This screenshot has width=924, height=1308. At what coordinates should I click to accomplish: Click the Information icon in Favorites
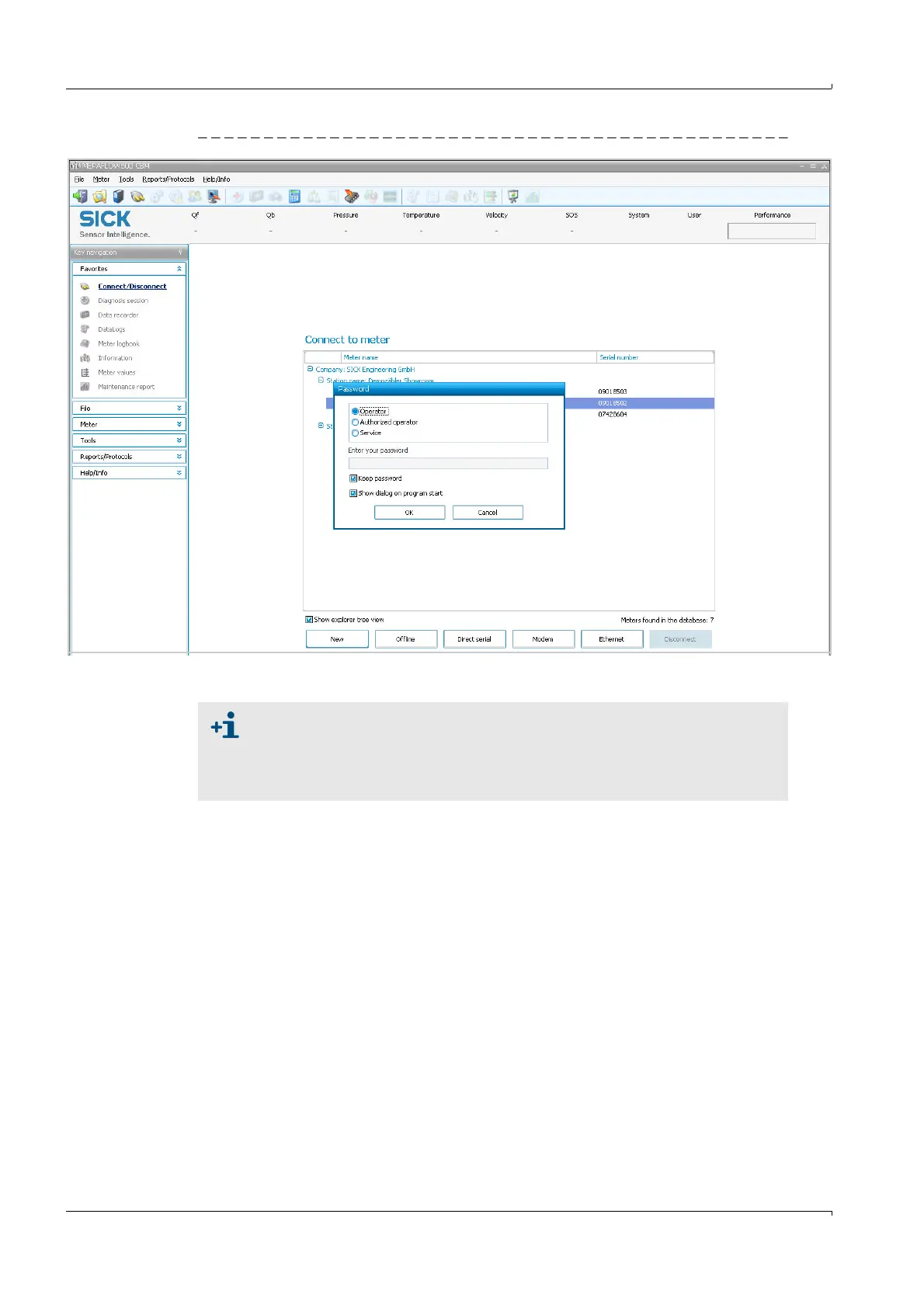(85, 358)
